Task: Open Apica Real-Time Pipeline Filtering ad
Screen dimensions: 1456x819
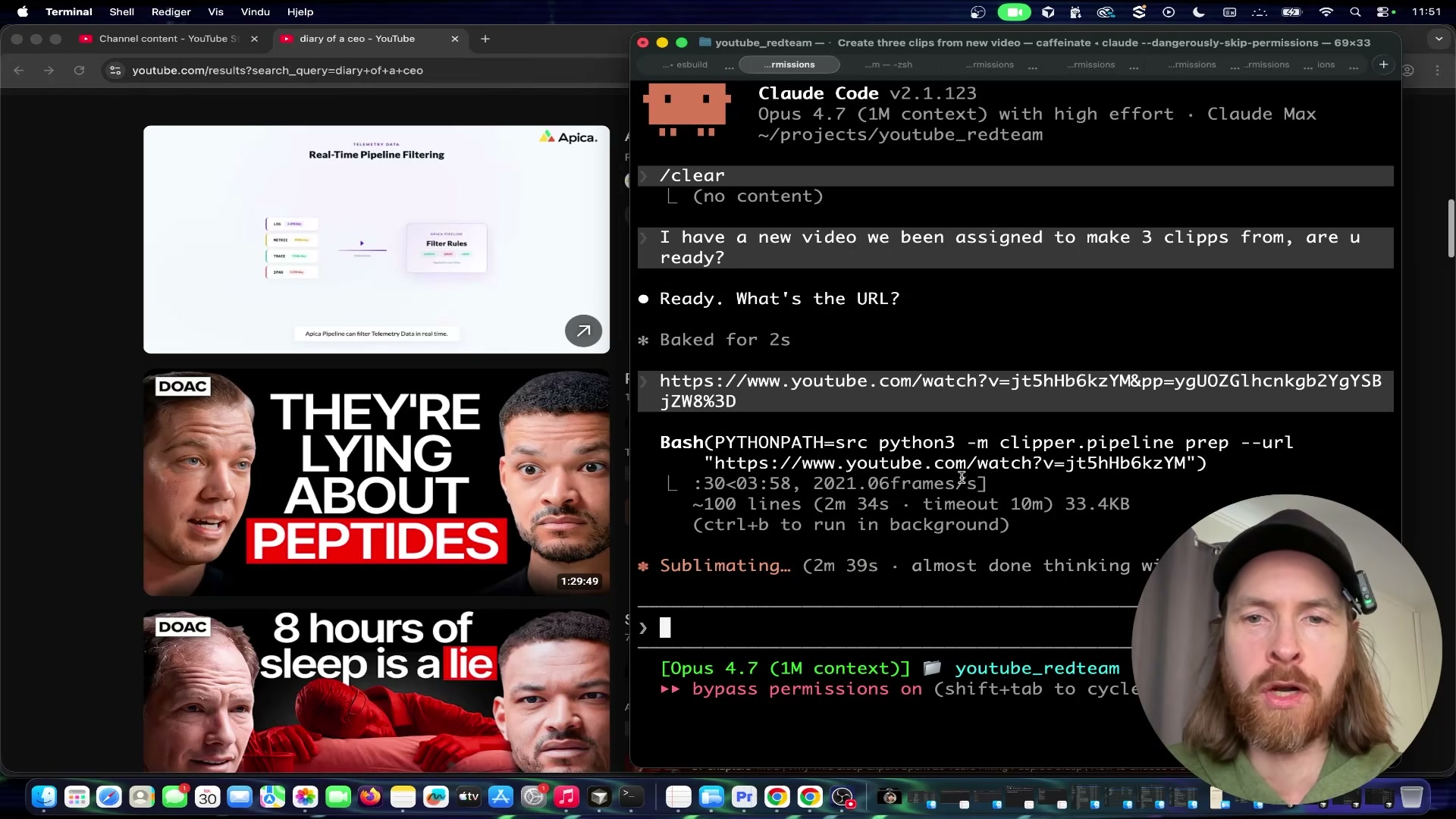Action: [376, 240]
